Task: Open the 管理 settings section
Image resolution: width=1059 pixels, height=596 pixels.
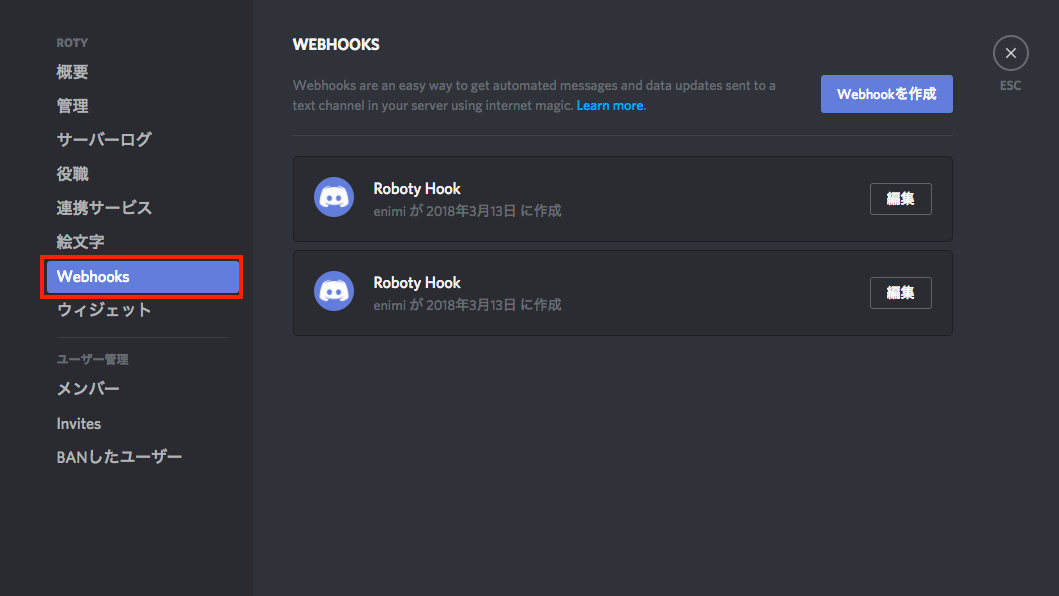Action: pos(72,106)
